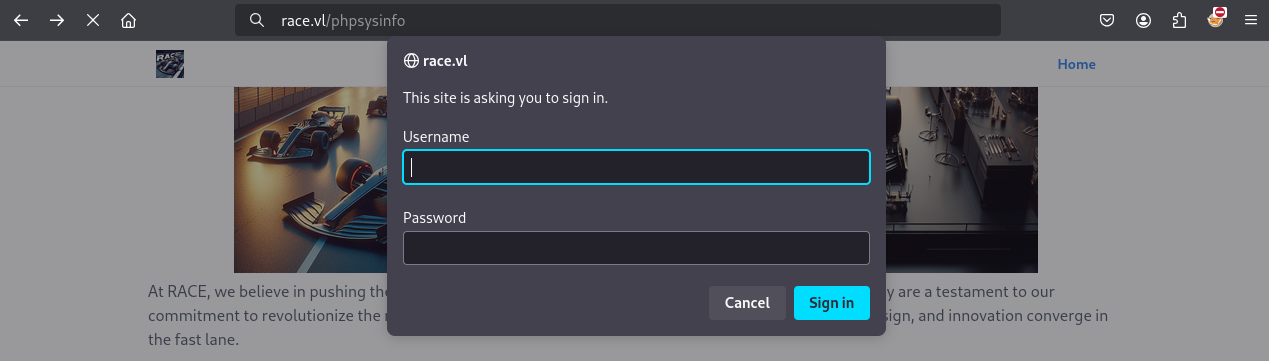1269x361 pixels.
Task: Select the race.vl/phpsysinfo address bar
Action: point(618,20)
